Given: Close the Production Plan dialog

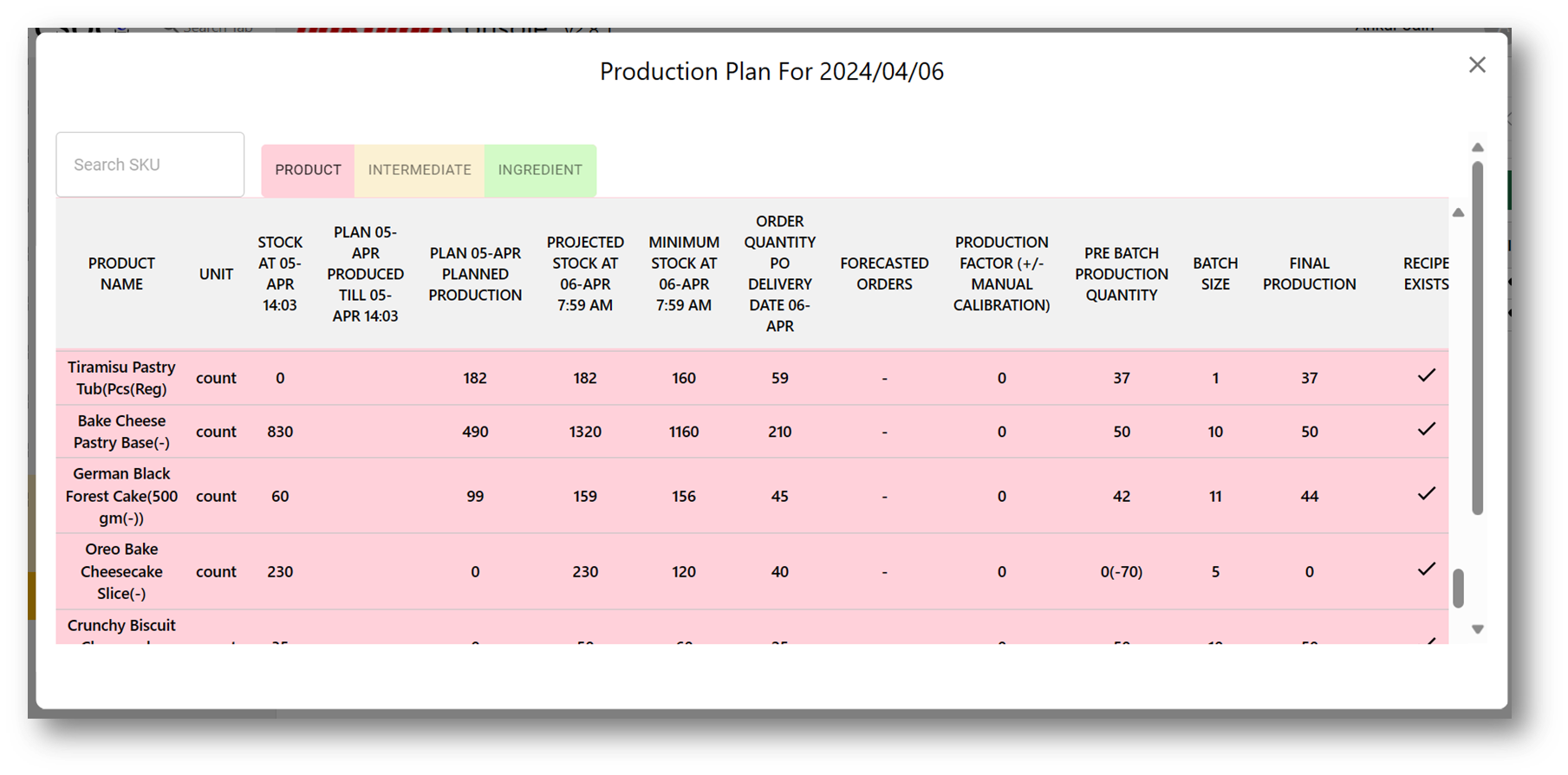Looking at the screenshot, I should (1477, 65).
